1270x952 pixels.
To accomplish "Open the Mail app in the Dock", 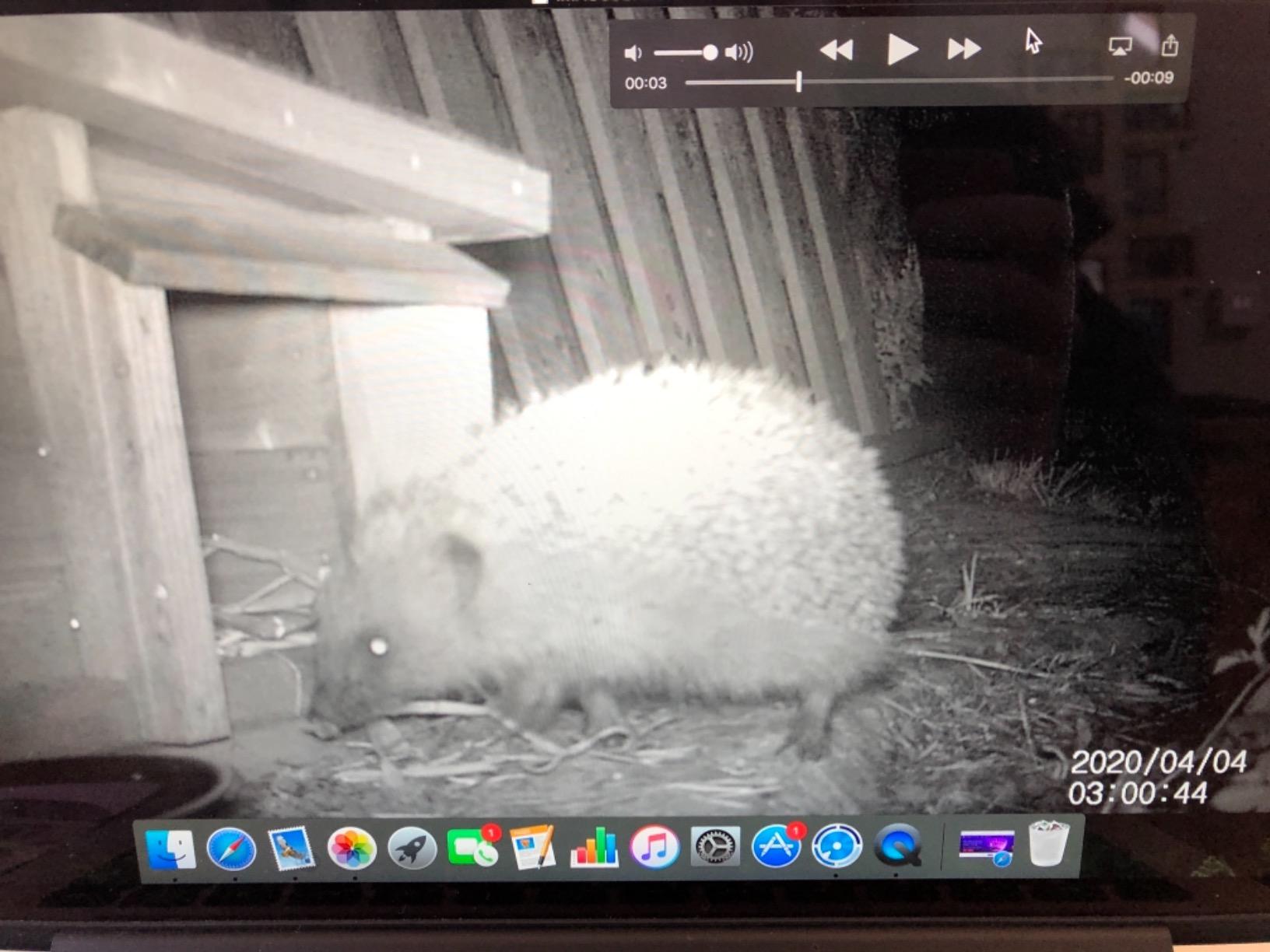I will (291, 849).
